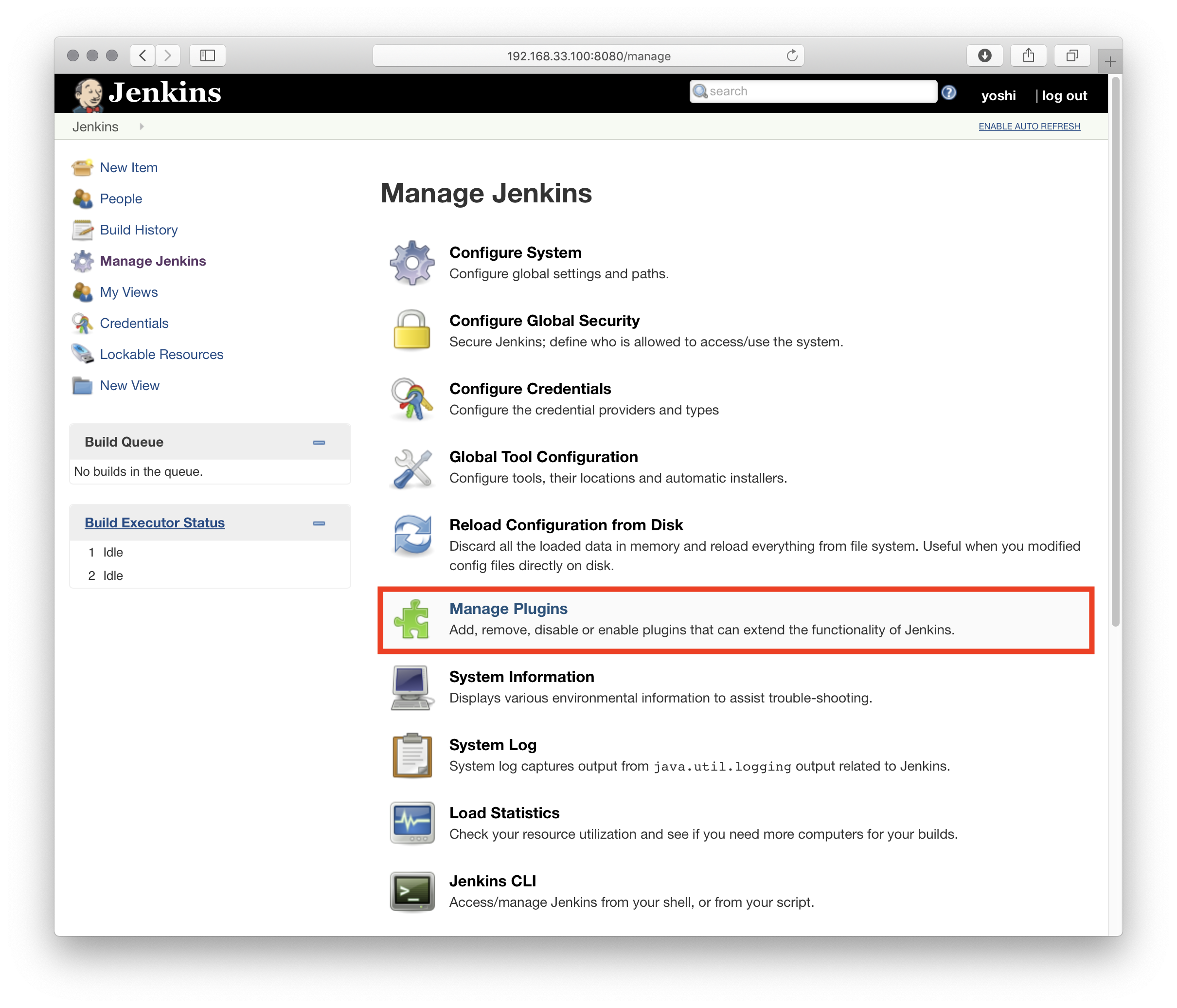
Task: Click the Load Statistics monitor icon
Action: [412, 823]
